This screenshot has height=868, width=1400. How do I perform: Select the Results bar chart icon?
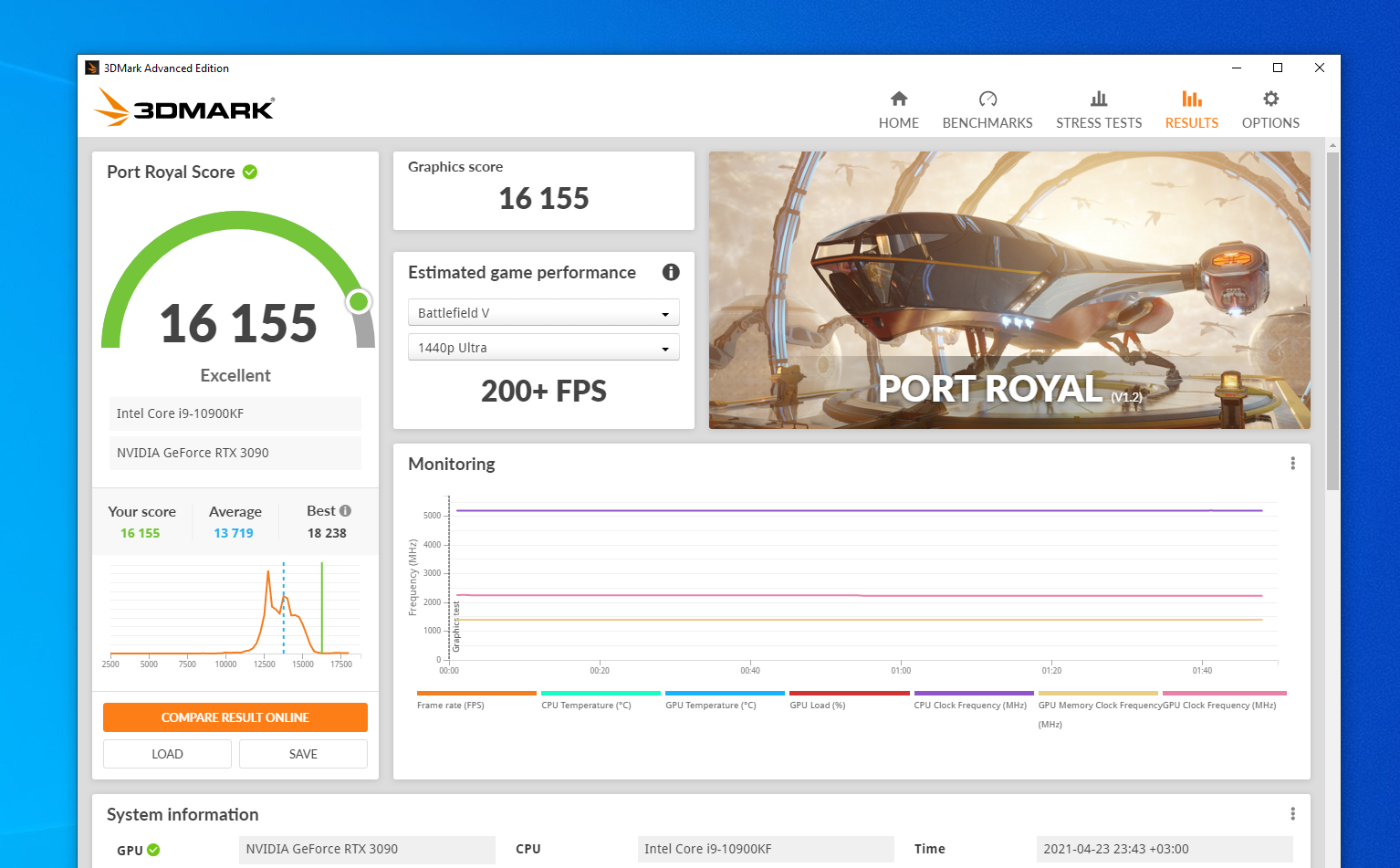tap(1192, 99)
